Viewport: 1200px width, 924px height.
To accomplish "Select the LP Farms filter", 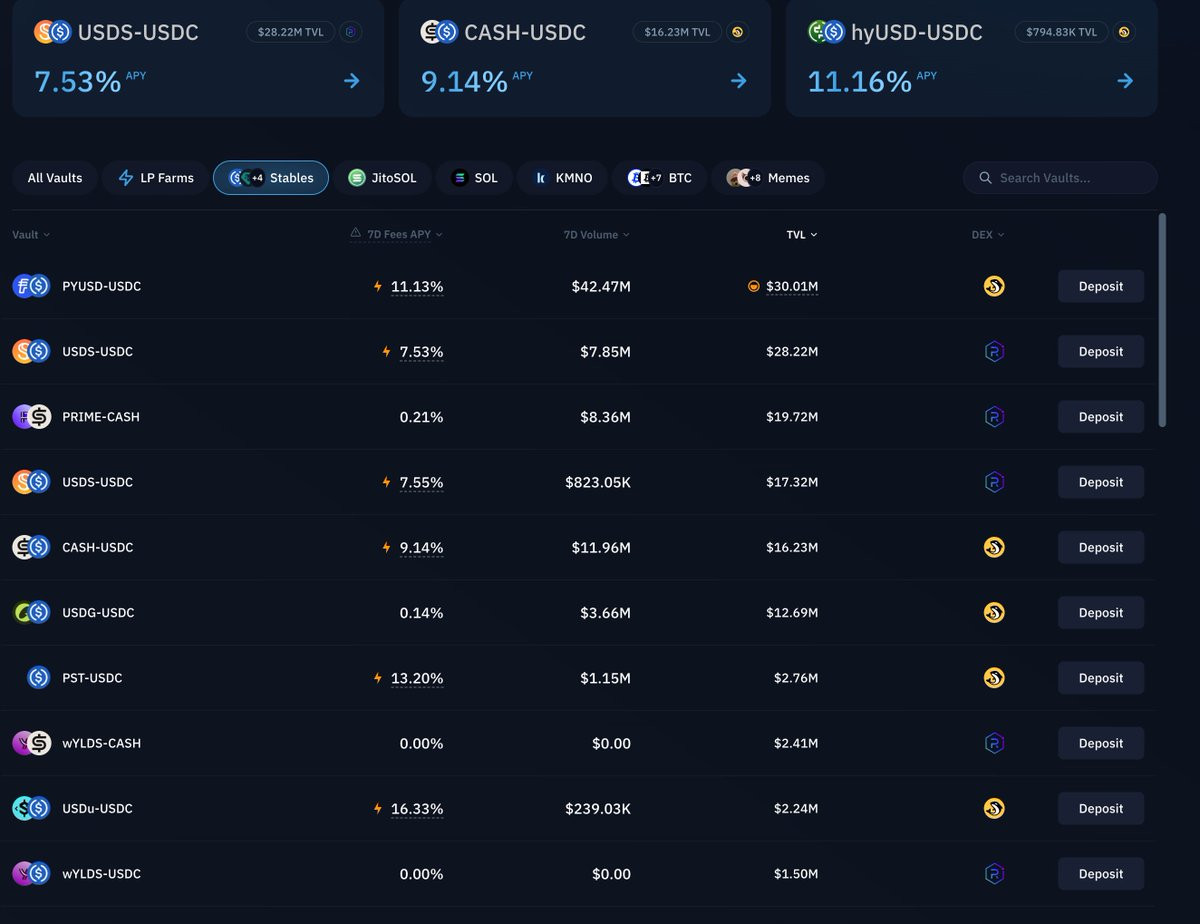I will pyautogui.click(x=155, y=178).
